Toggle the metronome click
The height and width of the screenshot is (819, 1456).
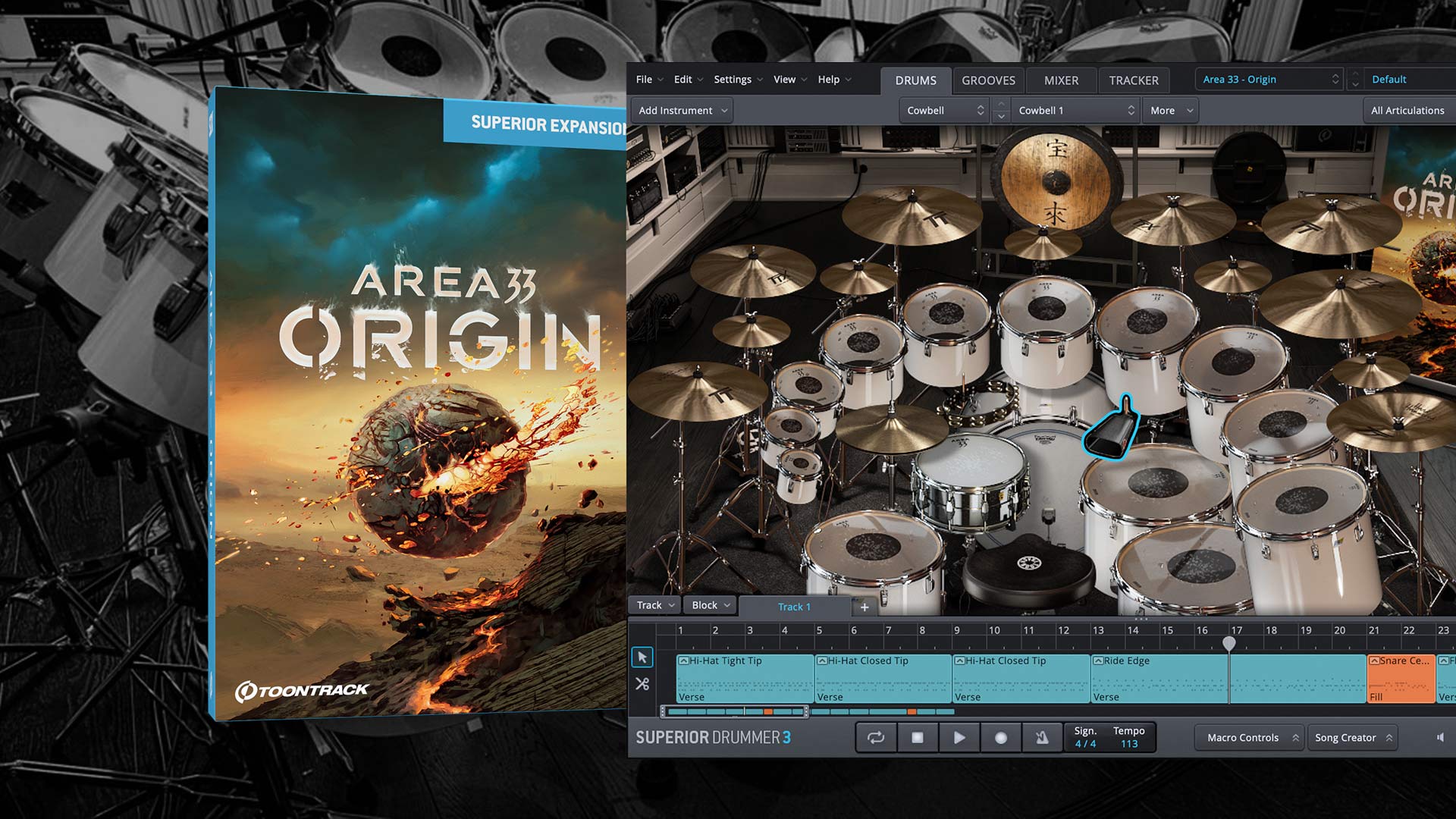pyautogui.click(x=1042, y=737)
